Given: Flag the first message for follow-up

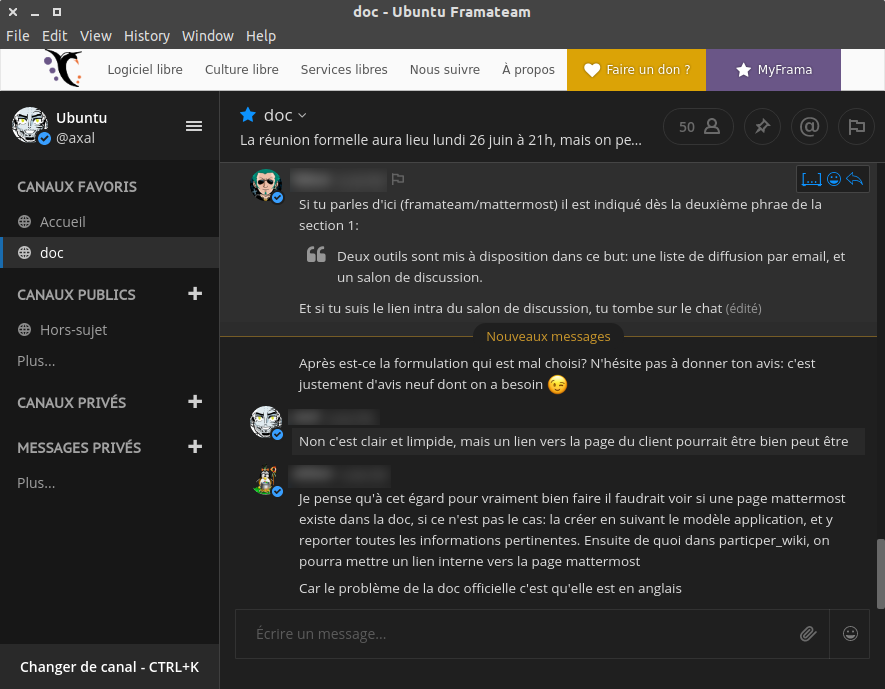Looking at the screenshot, I should [397, 180].
